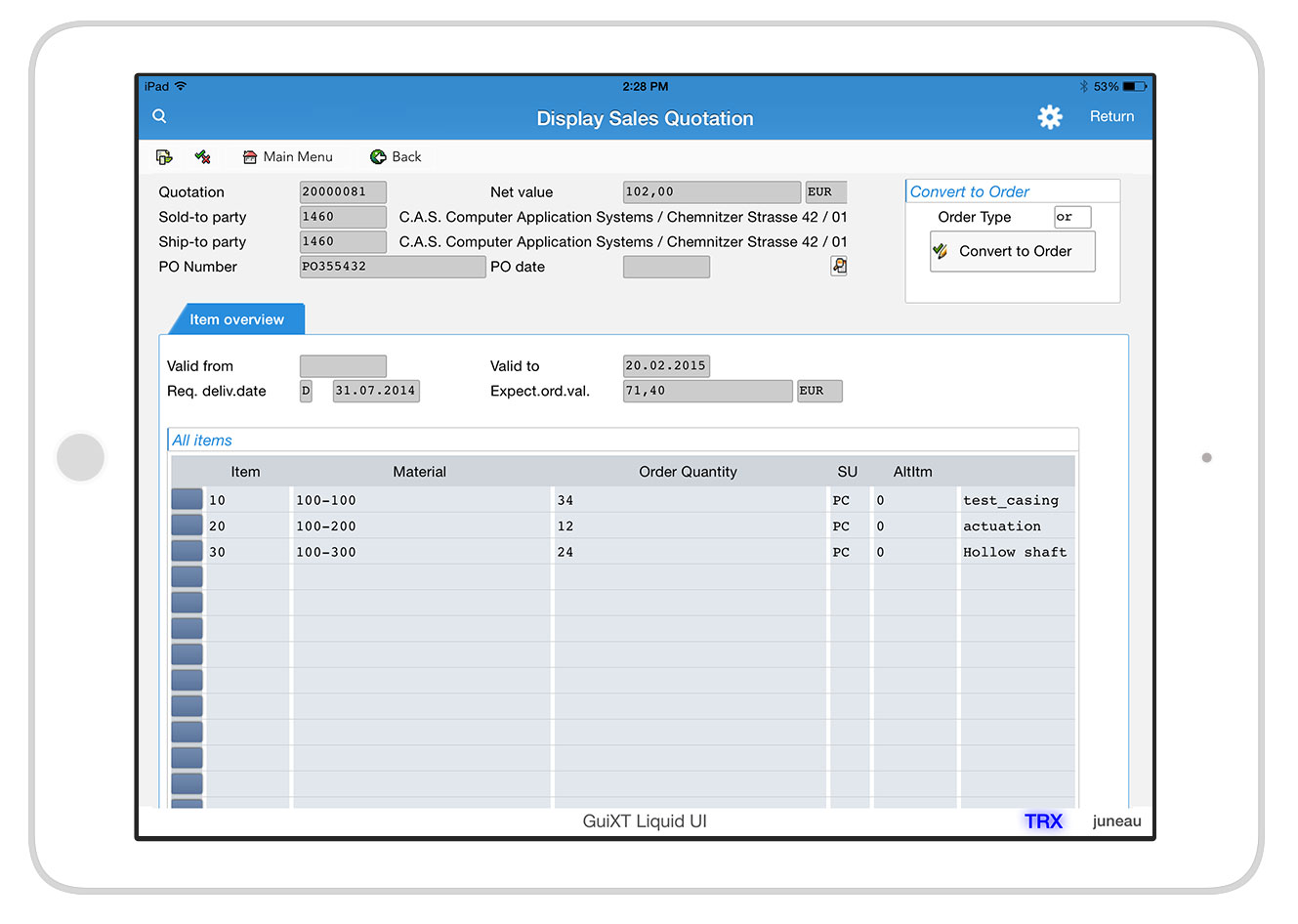Select row selector for item 30

click(x=187, y=551)
